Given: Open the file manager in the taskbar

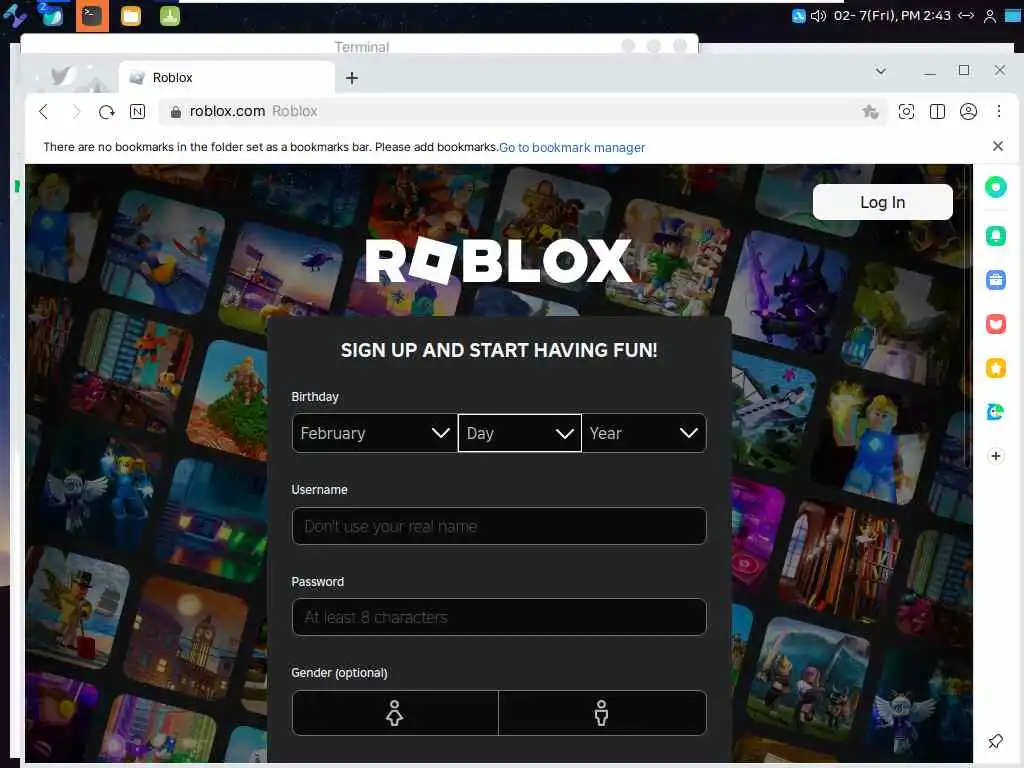Looking at the screenshot, I should [x=131, y=16].
